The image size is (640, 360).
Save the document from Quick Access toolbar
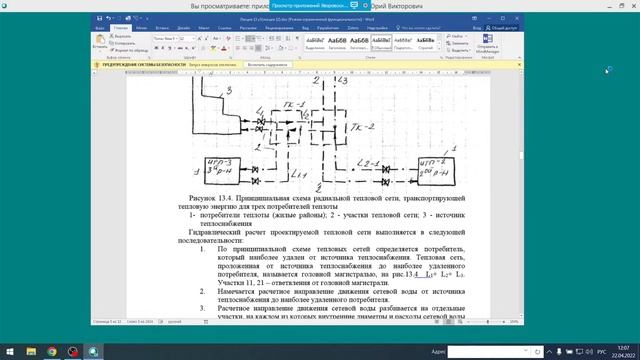(99, 18)
